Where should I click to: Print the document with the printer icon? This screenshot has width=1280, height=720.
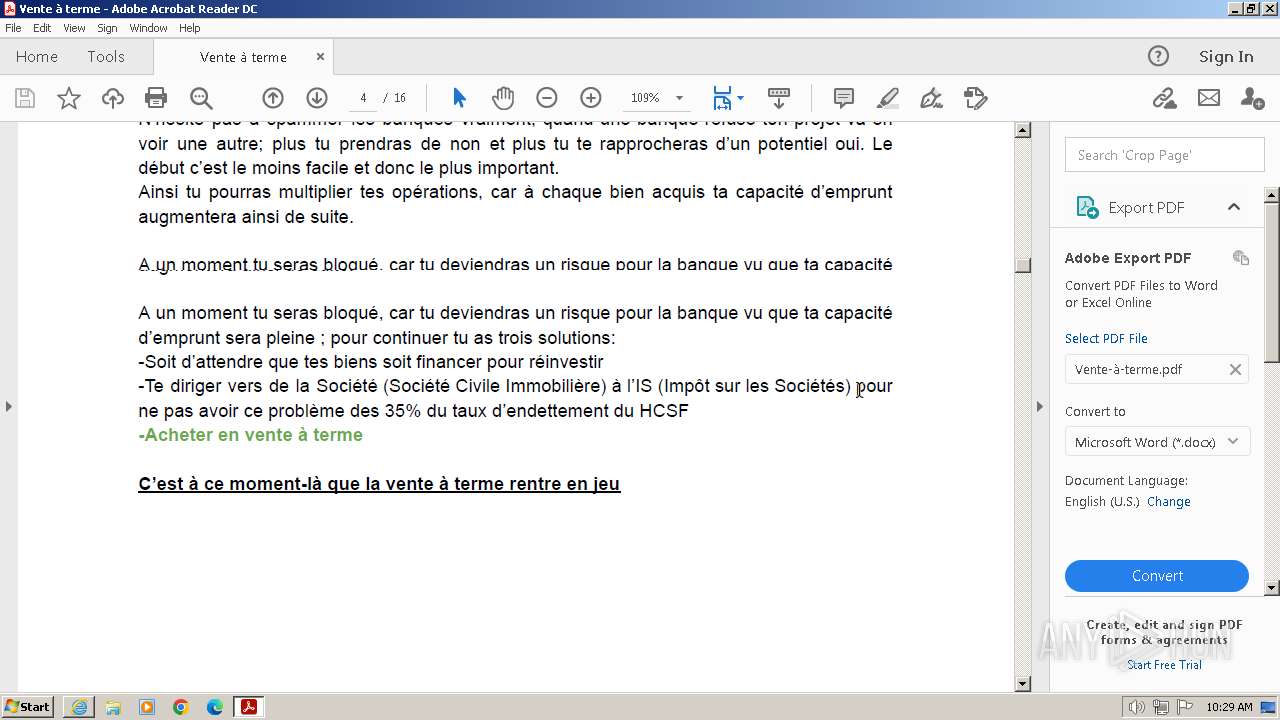(x=156, y=98)
